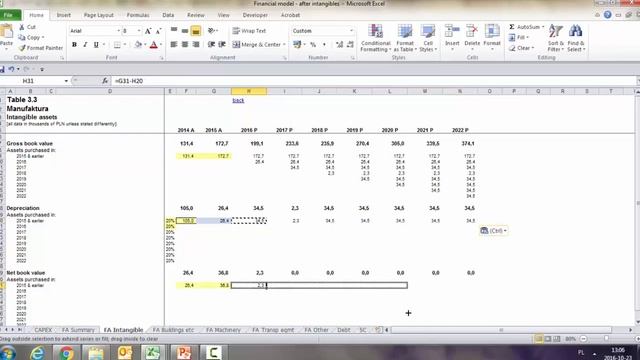Switch to the Formulas tab
The width and height of the screenshot is (640, 360).
pos(138,15)
